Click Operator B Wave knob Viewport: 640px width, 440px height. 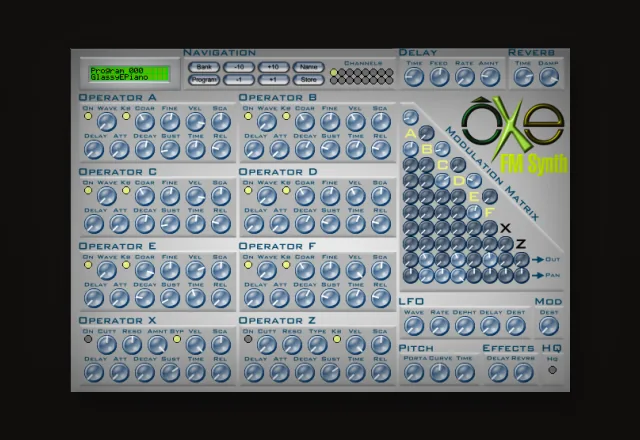point(267,122)
